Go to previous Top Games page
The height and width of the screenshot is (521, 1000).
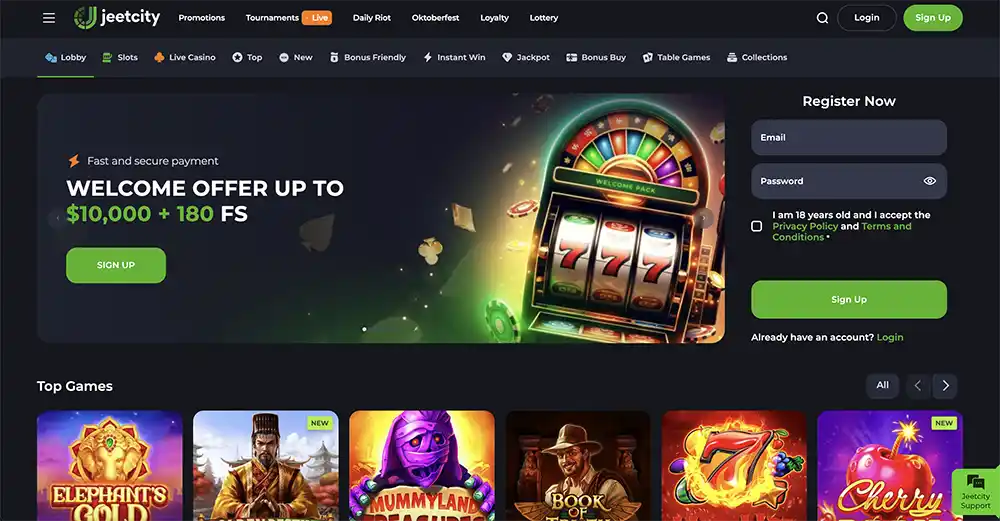[918, 385]
